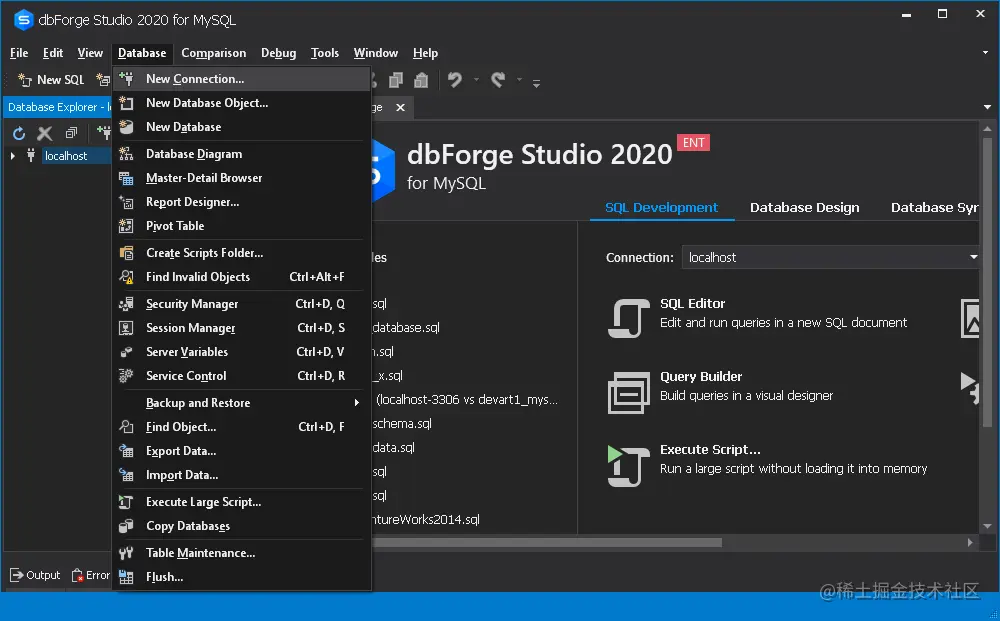Click the Session Manager icon

[x=126, y=328]
